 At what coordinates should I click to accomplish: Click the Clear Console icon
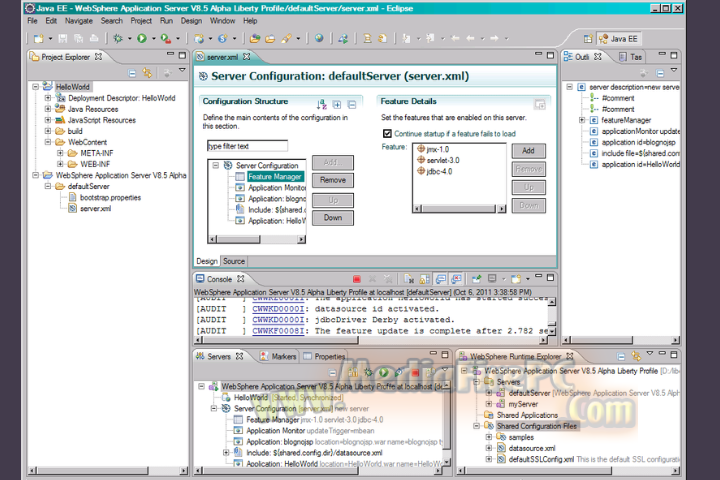pyautogui.click(x=409, y=279)
